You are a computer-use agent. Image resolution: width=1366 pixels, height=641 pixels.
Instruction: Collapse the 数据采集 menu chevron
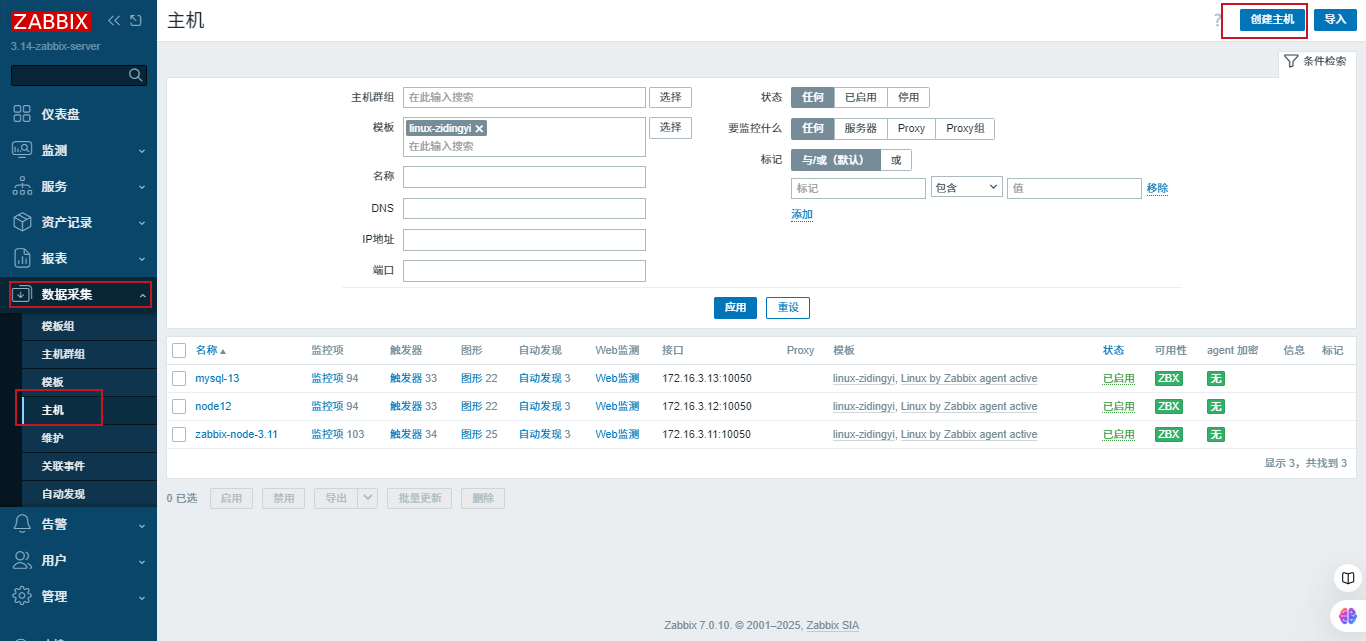(x=142, y=295)
